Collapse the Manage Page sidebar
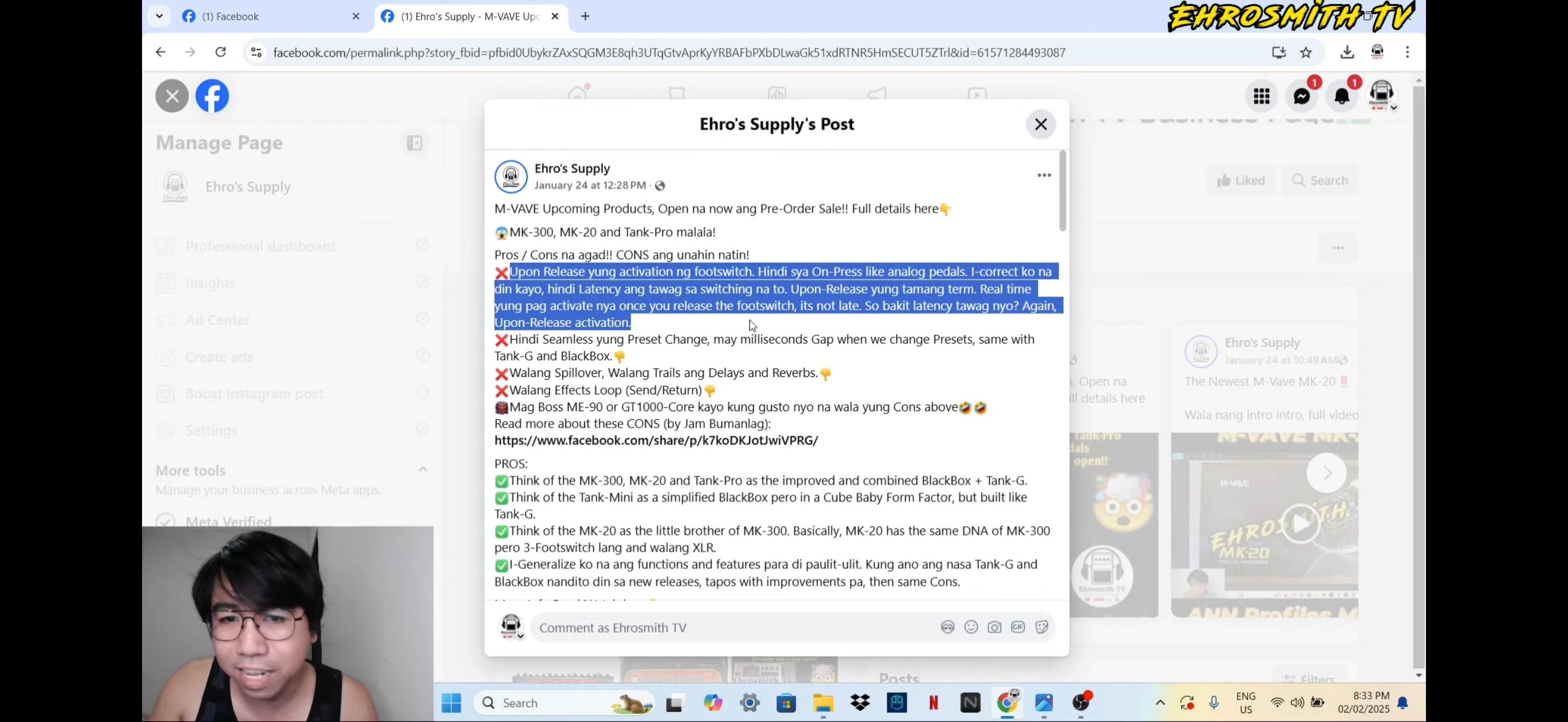The width and height of the screenshot is (1568, 722). pyautogui.click(x=415, y=143)
